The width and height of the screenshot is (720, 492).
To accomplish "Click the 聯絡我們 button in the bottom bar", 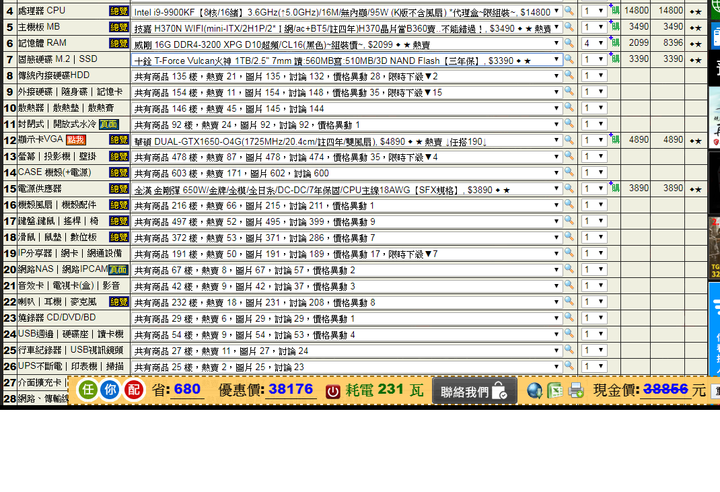I will coord(474,391).
